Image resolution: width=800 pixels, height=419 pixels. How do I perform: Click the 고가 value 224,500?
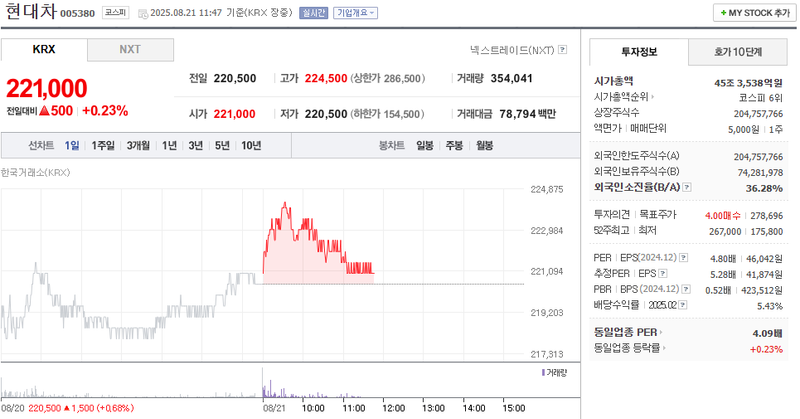click(326, 79)
